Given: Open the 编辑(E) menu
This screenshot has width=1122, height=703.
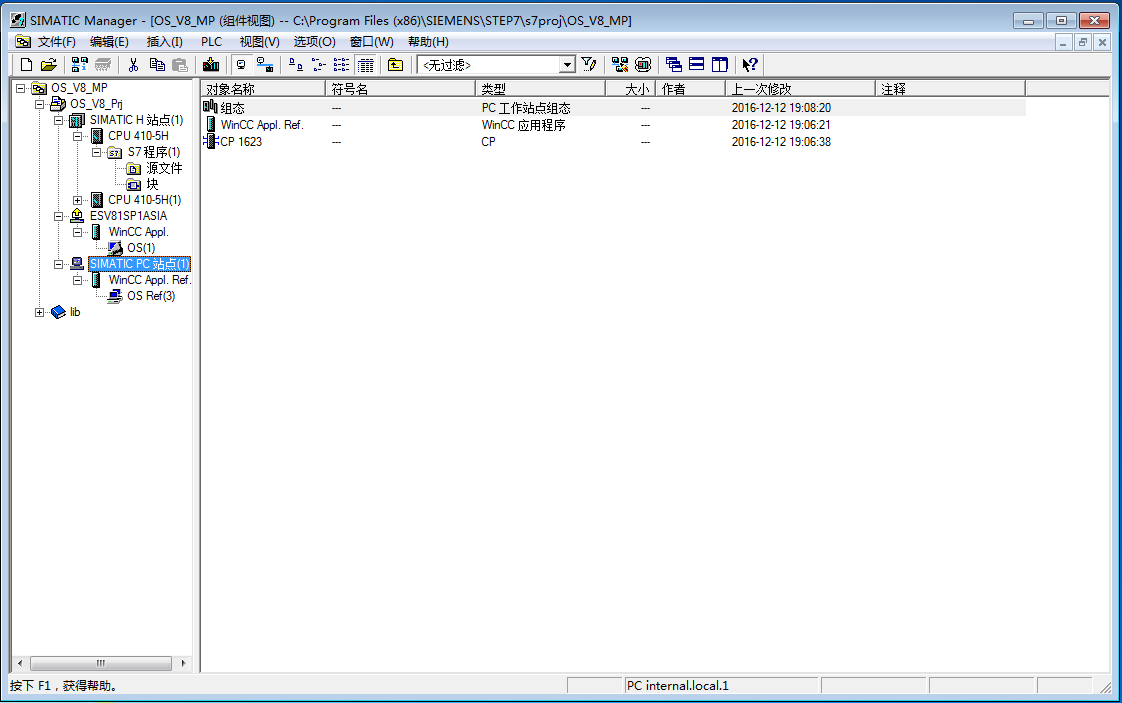Looking at the screenshot, I should coord(109,42).
